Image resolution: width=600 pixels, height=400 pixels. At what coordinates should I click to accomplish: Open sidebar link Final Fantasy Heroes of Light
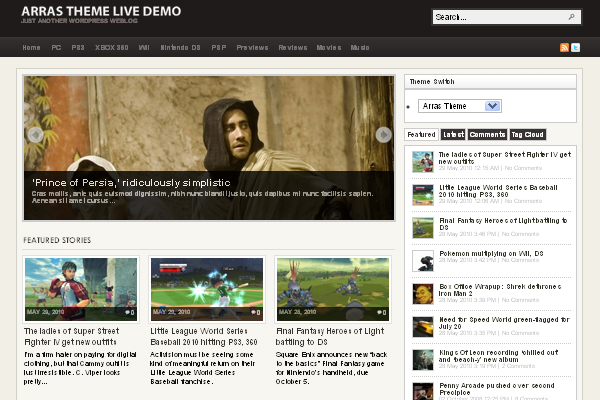(503, 224)
